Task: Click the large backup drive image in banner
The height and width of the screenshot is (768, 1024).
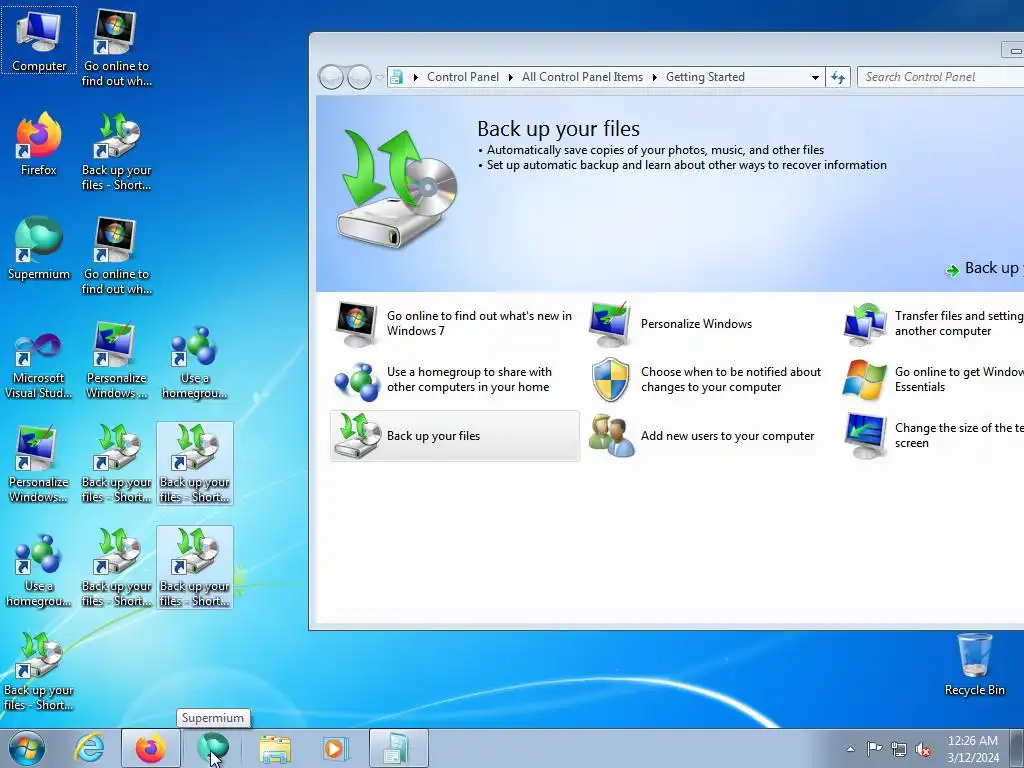Action: [396, 187]
